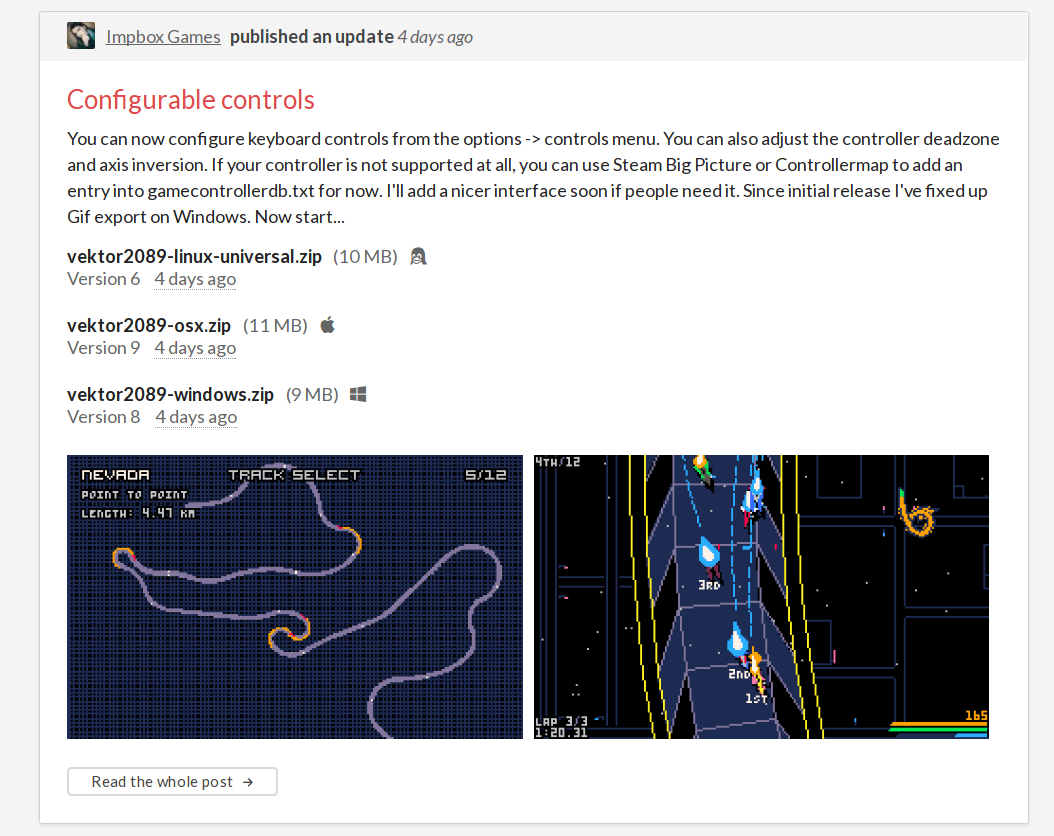The width and height of the screenshot is (1054, 836).
Task: Click the arrow in Read the whole post
Action: pos(248,782)
